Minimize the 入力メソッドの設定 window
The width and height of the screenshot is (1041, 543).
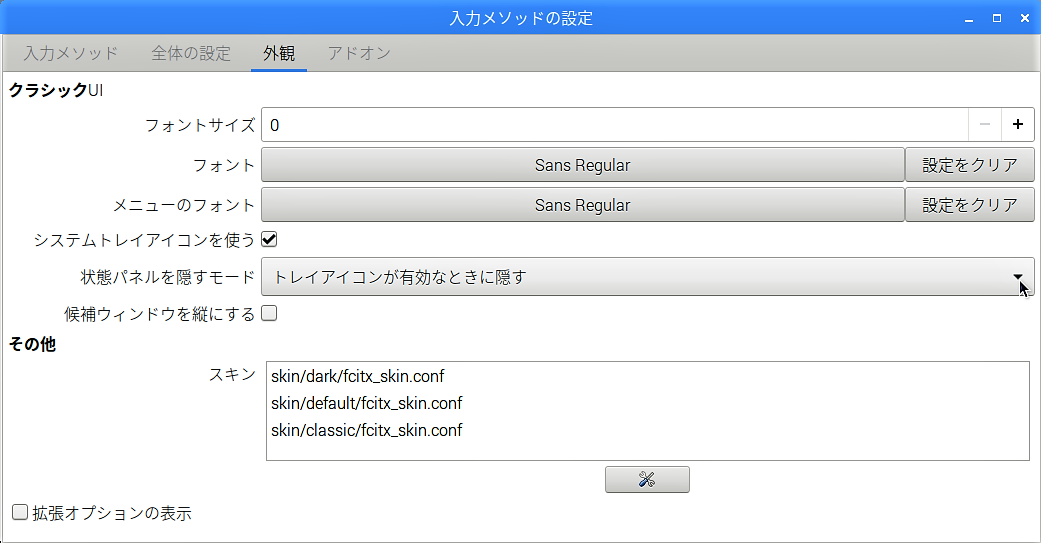pos(969,19)
